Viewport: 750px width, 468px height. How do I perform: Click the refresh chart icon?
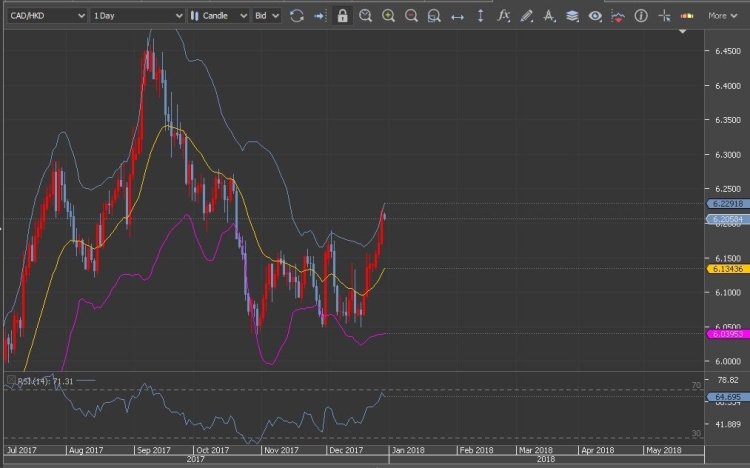[296, 16]
